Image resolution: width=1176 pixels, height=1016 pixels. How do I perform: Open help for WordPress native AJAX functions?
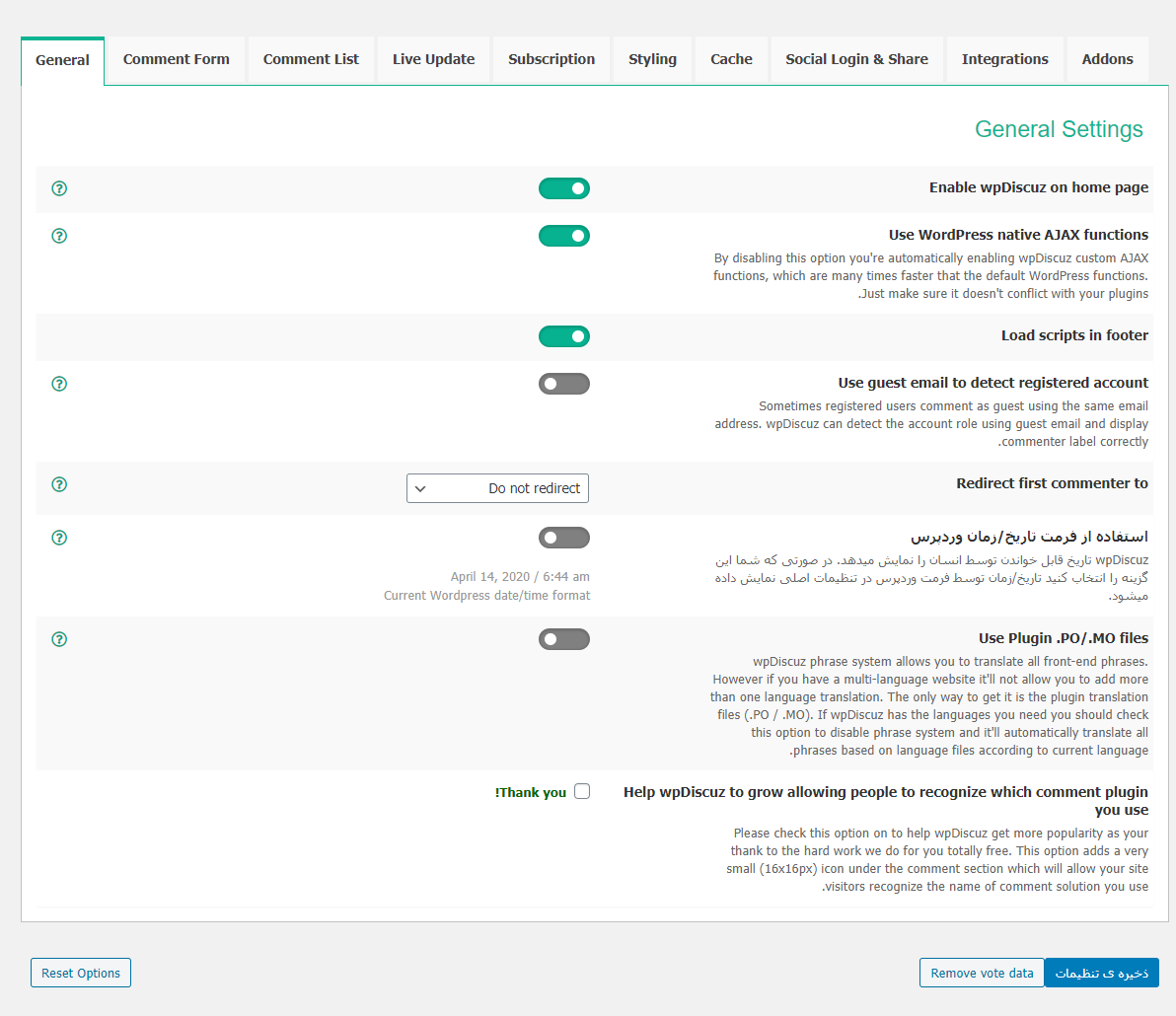pos(59,236)
